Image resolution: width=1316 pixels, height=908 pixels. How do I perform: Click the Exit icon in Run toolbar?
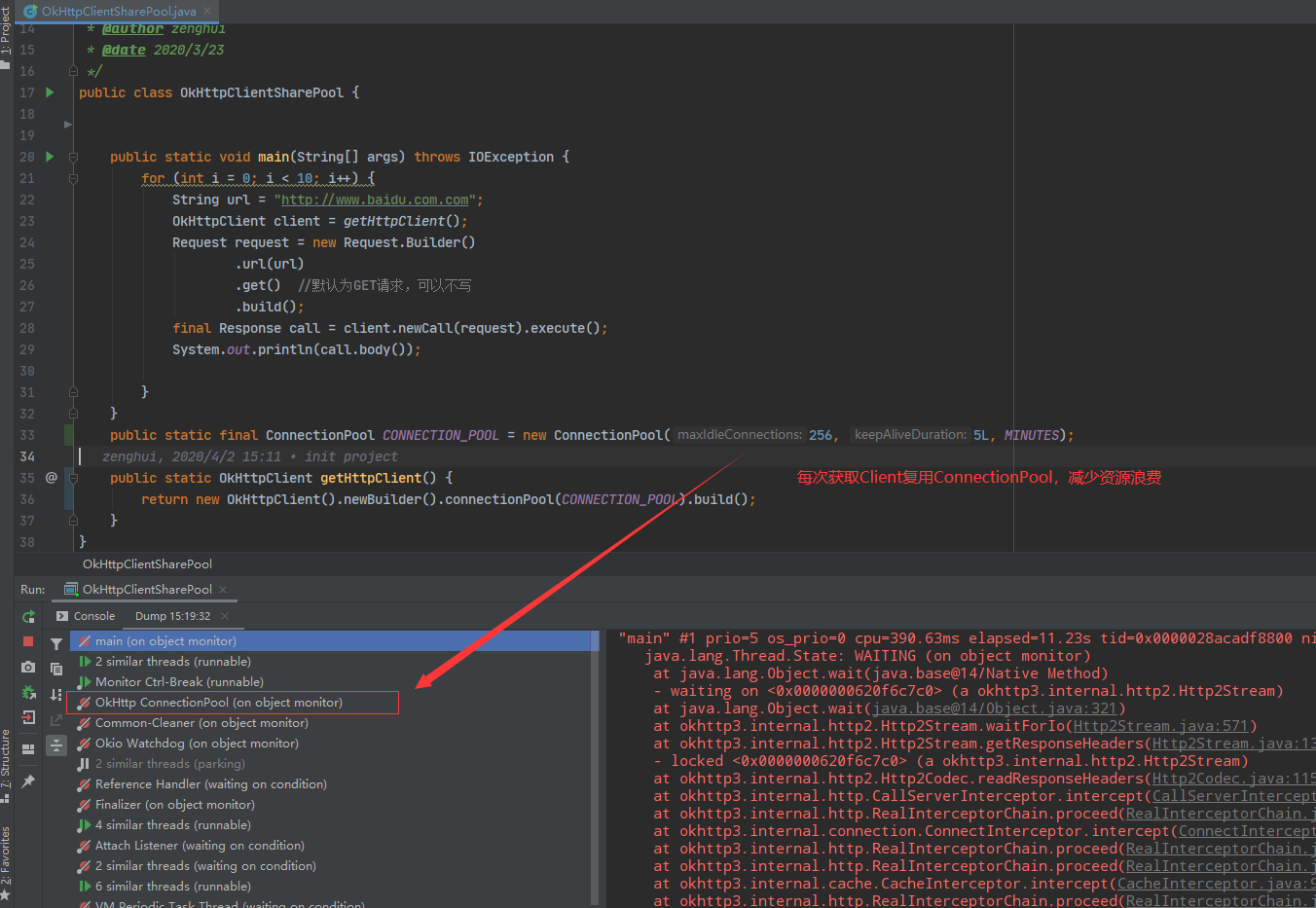pos(28,718)
